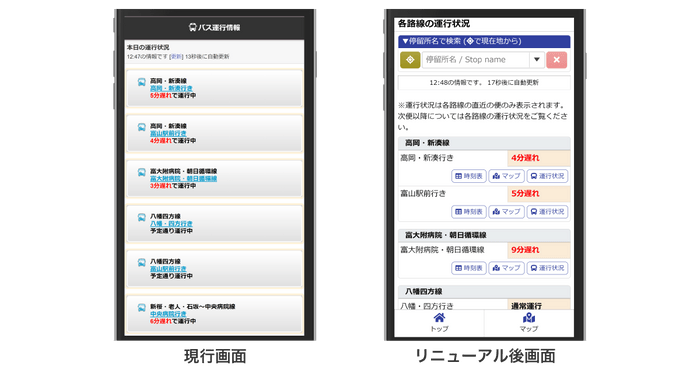Open the 中央病院行き link

pos(168,314)
